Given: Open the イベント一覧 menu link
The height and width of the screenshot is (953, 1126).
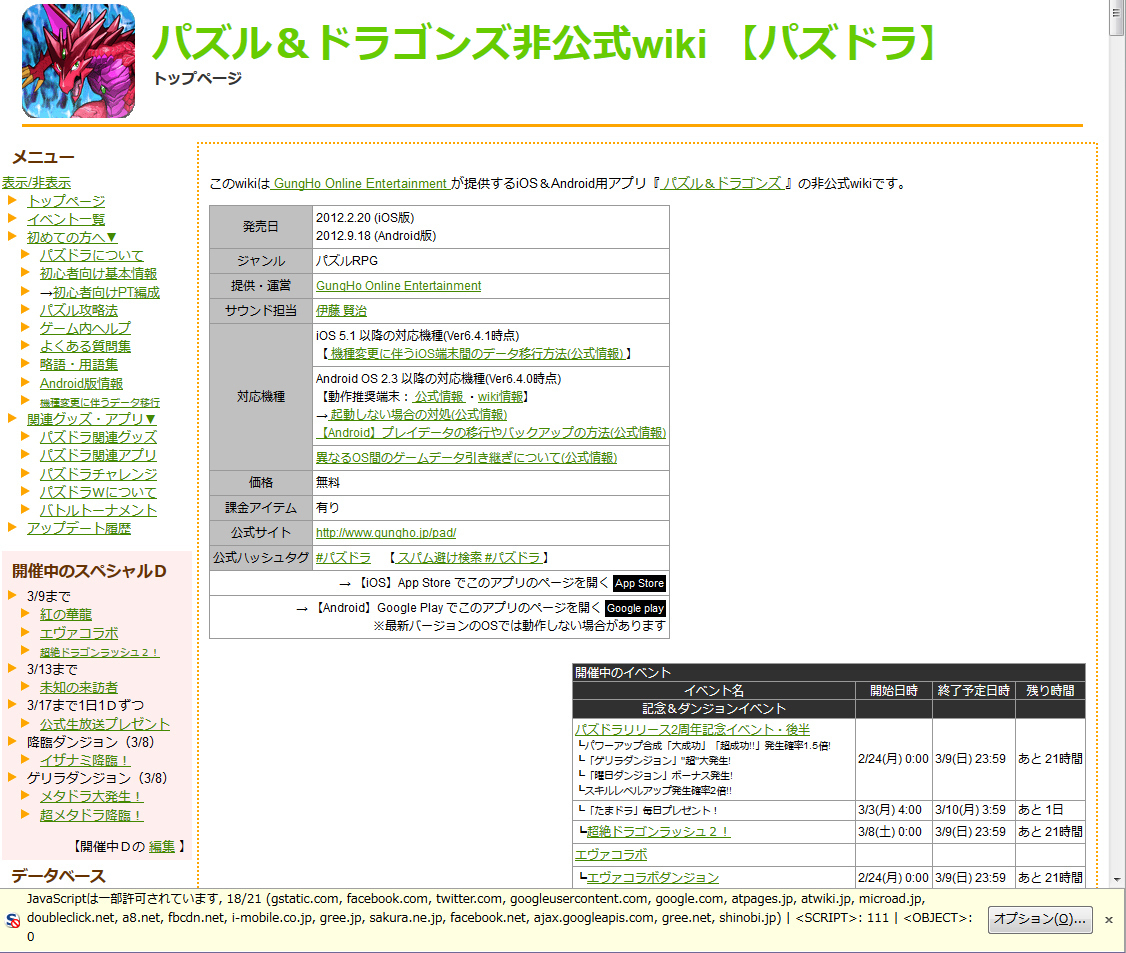Looking at the screenshot, I should pos(66,219).
